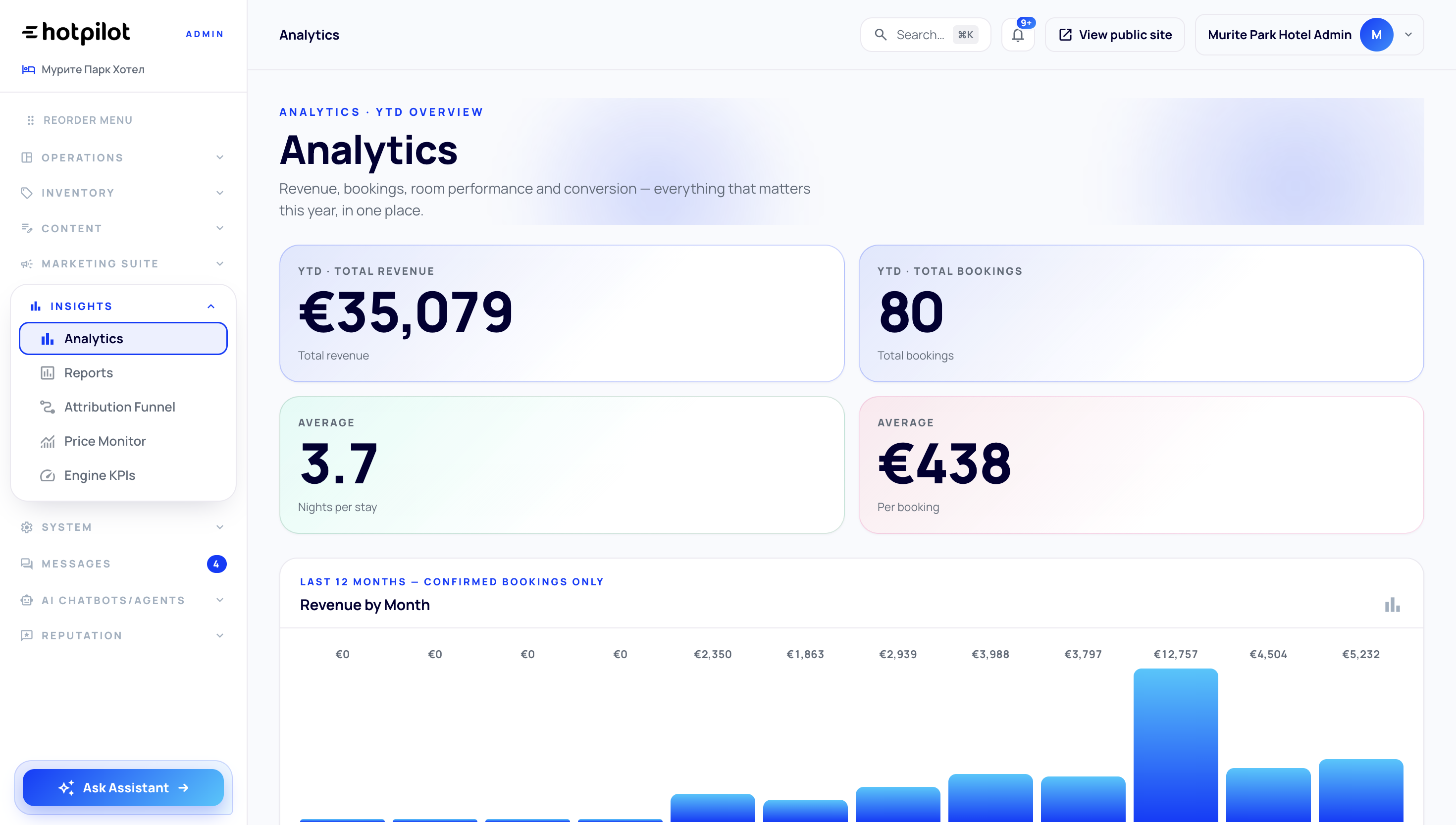Click the €1,863 month value label
The width and height of the screenshot is (1456, 825).
(x=805, y=654)
